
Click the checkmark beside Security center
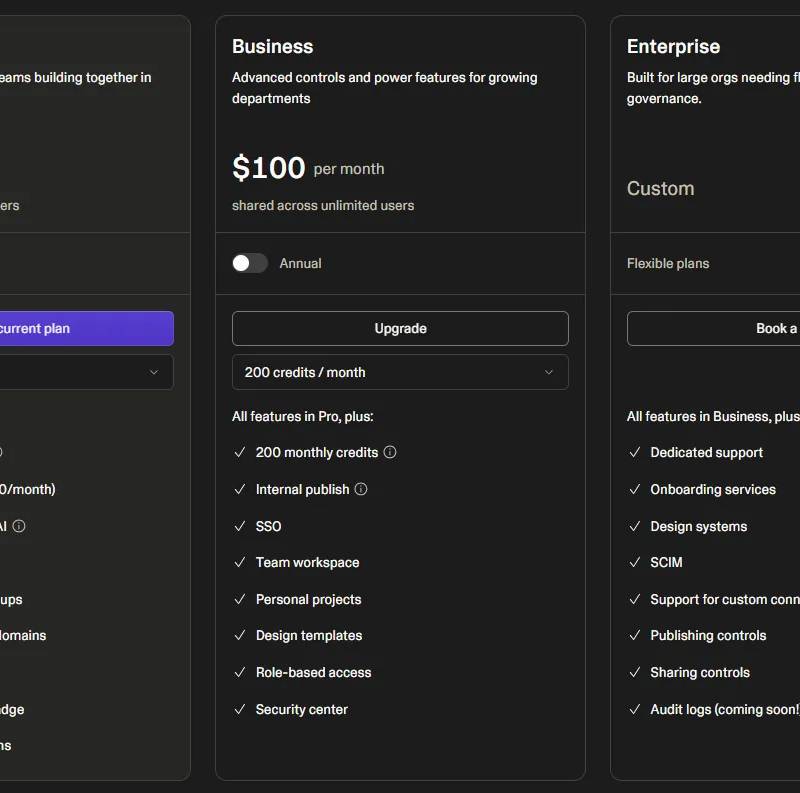click(x=240, y=709)
